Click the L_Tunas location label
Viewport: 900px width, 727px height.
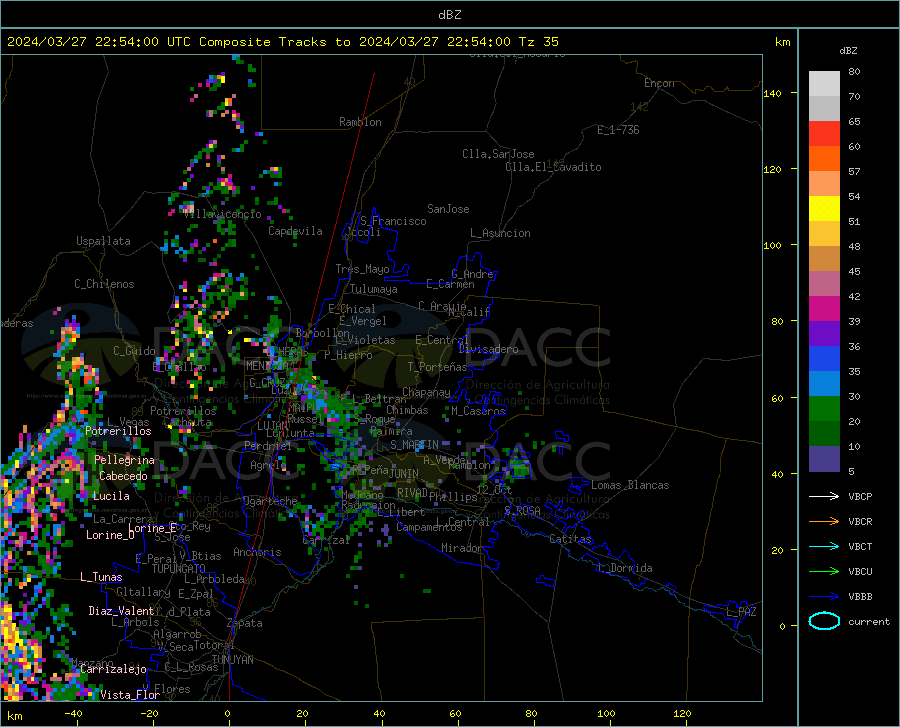click(101, 577)
